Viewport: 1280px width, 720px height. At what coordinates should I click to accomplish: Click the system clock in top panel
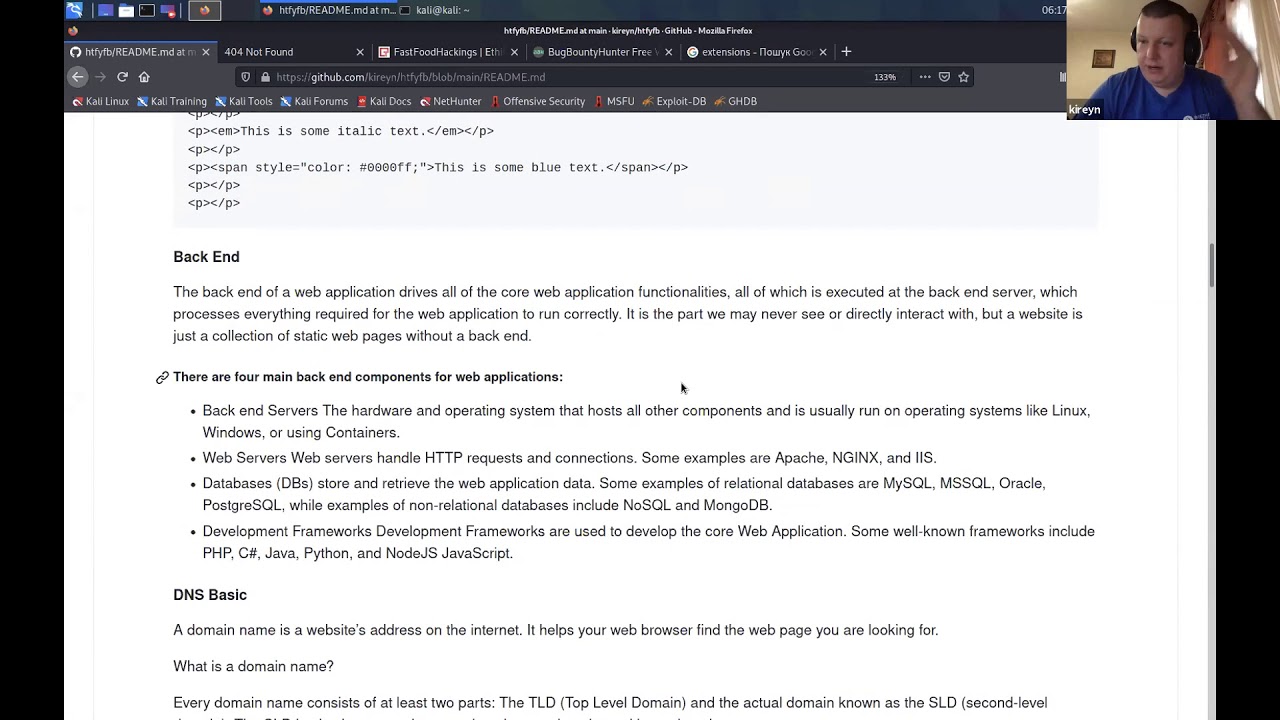[x=1053, y=10]
